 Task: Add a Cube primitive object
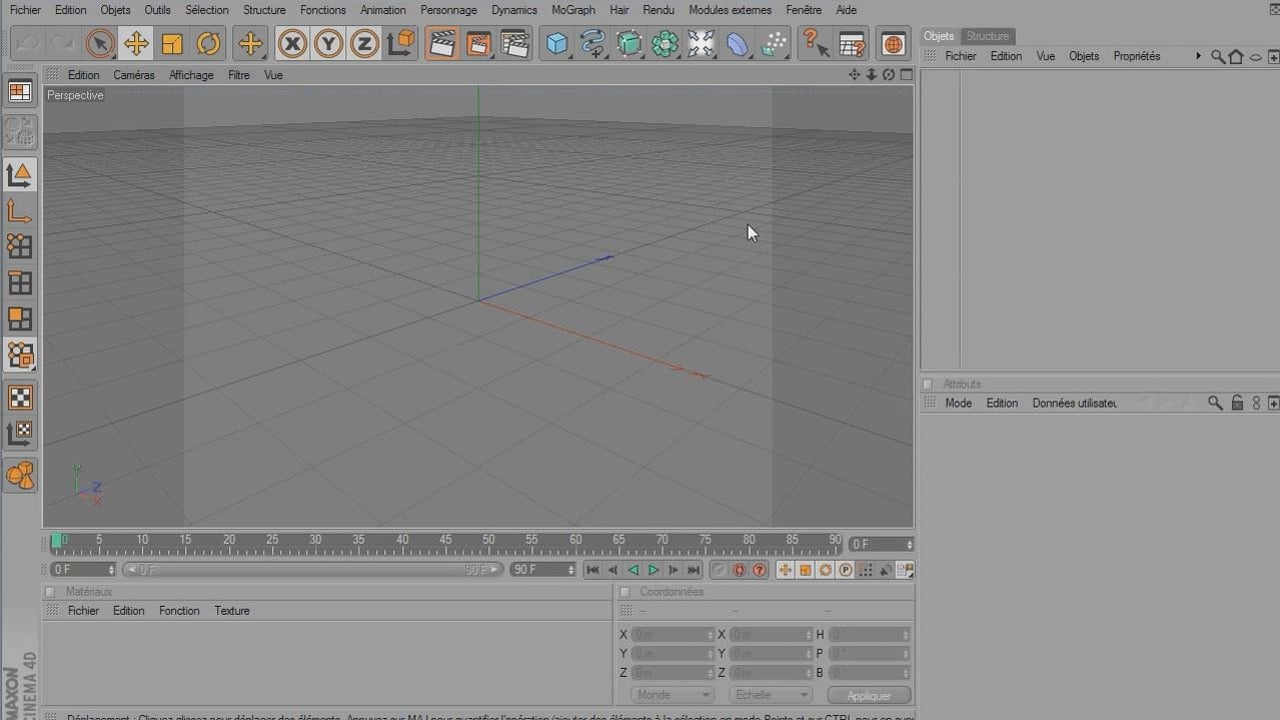[556, 44]
